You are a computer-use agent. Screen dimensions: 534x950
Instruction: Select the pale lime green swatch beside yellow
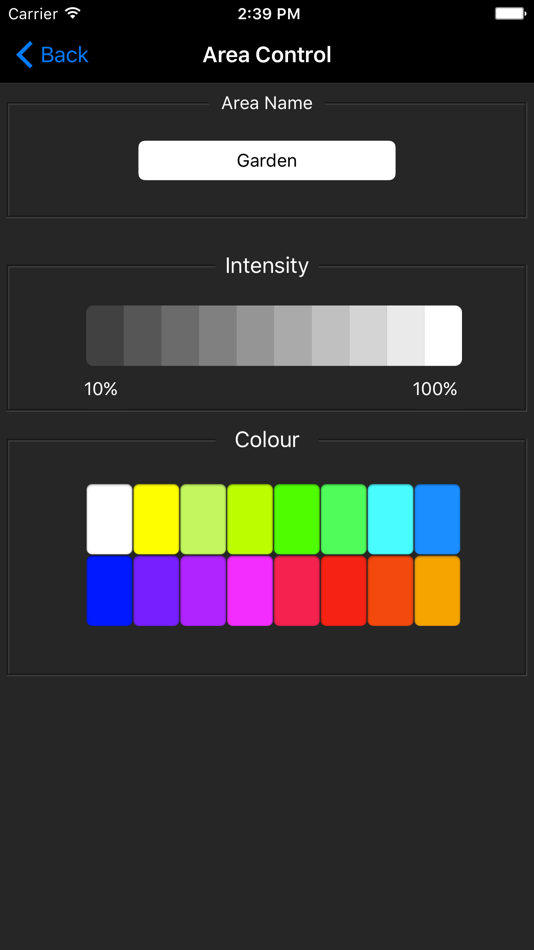[203, 519]
